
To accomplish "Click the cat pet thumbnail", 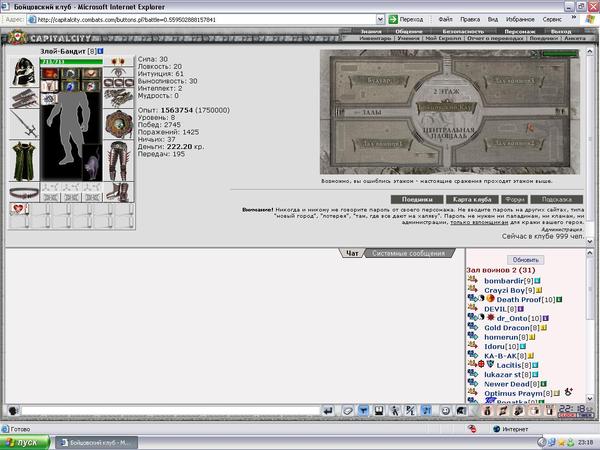I will pyautogui.click(x=92, y=162).
